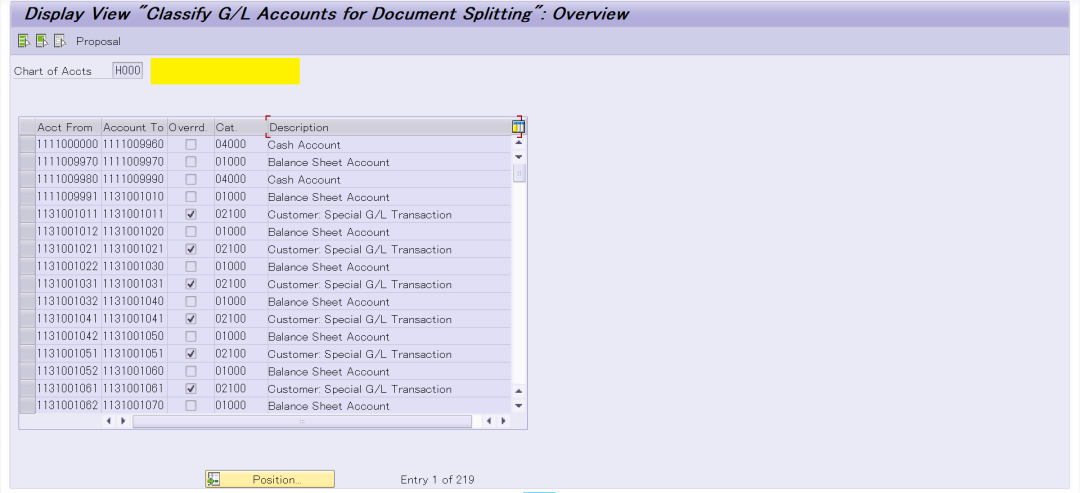Click the top scroll-up arrow of table
The image size is (1080, 493).
(x=519, y=143)
